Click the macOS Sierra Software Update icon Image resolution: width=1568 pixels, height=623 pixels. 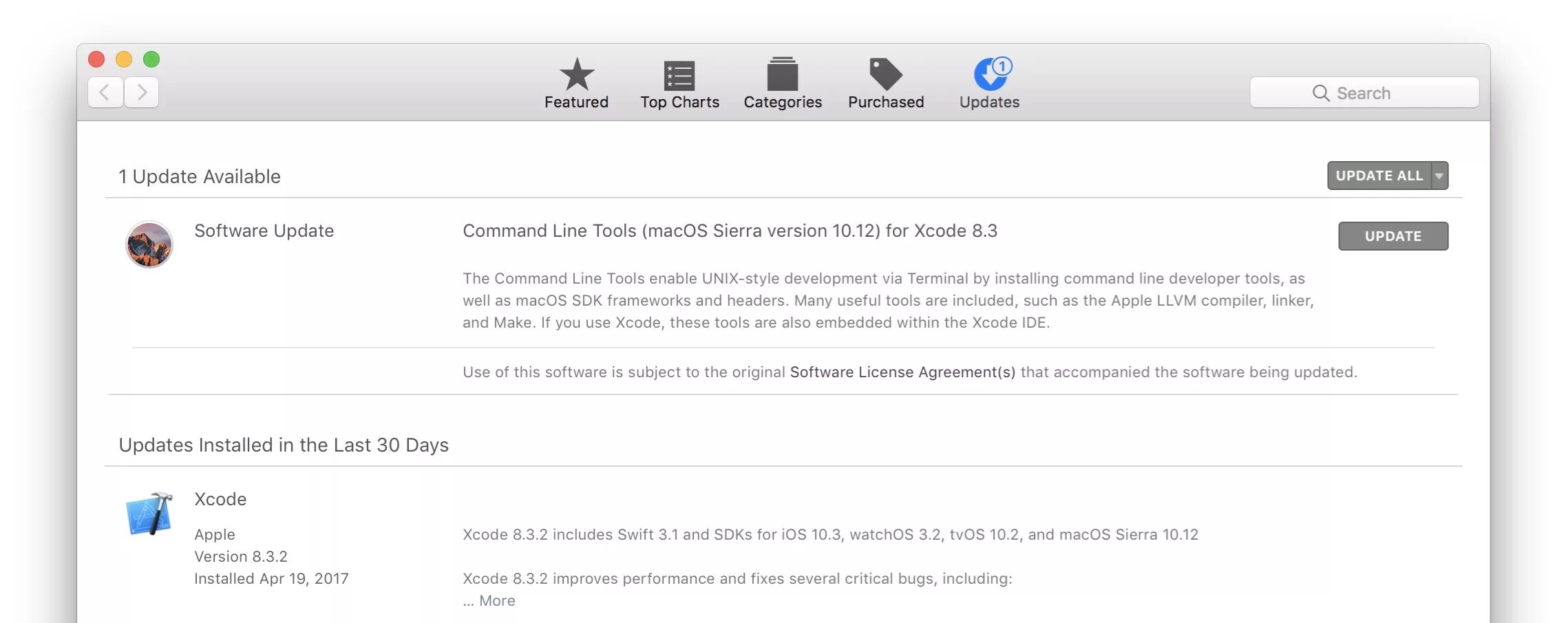click(x=149, y=244)
